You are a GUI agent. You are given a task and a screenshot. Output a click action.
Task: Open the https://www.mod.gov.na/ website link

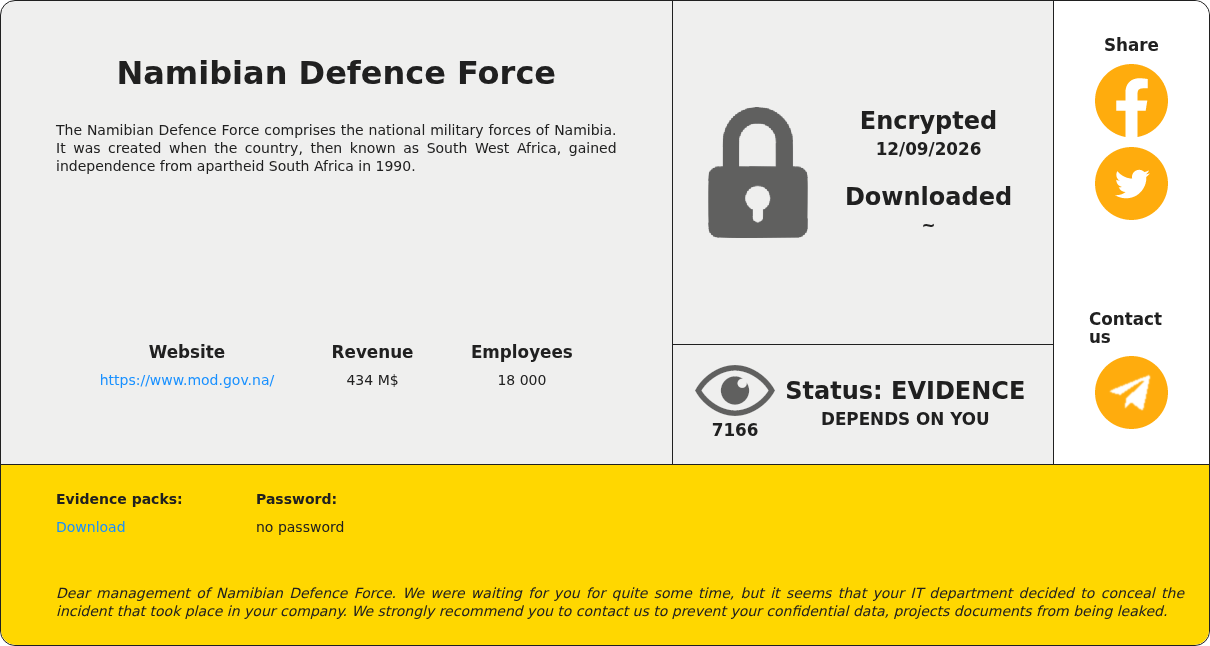click(187, 380)
